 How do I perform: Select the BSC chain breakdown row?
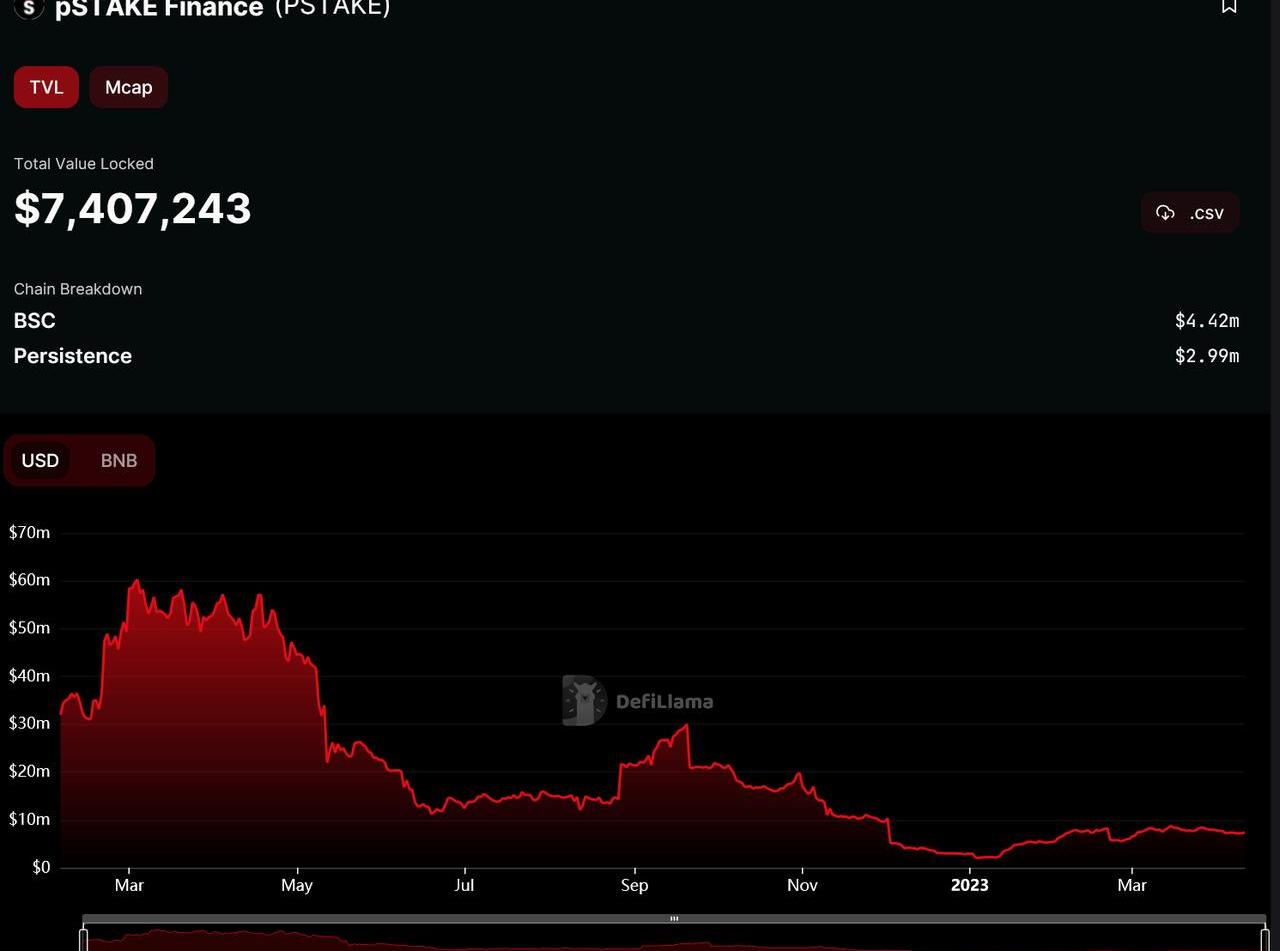(35, 320)
